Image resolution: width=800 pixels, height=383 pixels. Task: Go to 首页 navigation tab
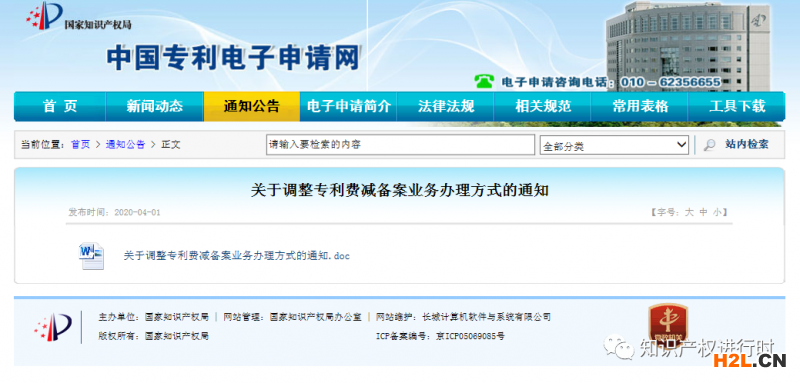60,106
